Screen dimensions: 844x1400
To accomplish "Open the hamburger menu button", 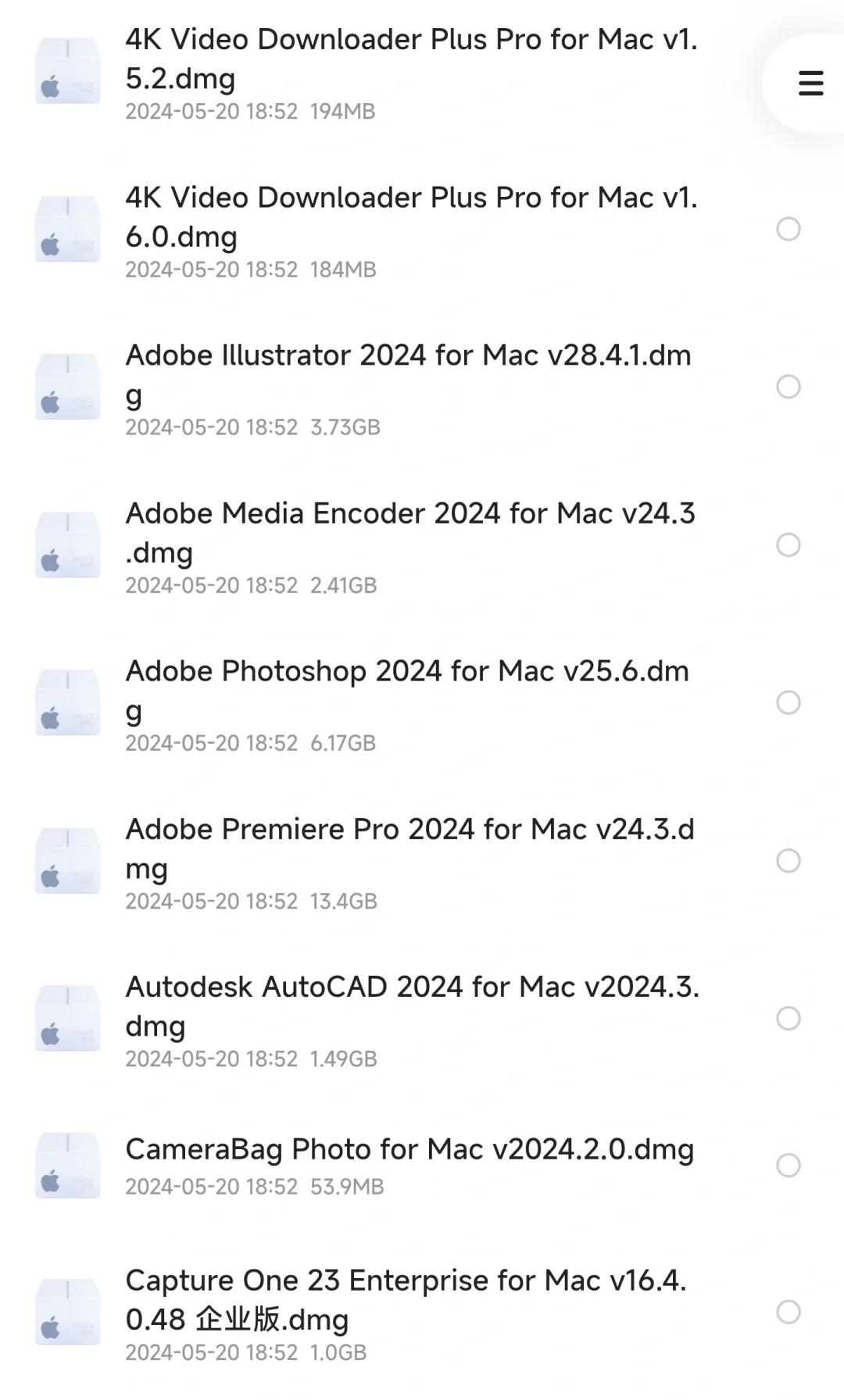I will point(810,83).
